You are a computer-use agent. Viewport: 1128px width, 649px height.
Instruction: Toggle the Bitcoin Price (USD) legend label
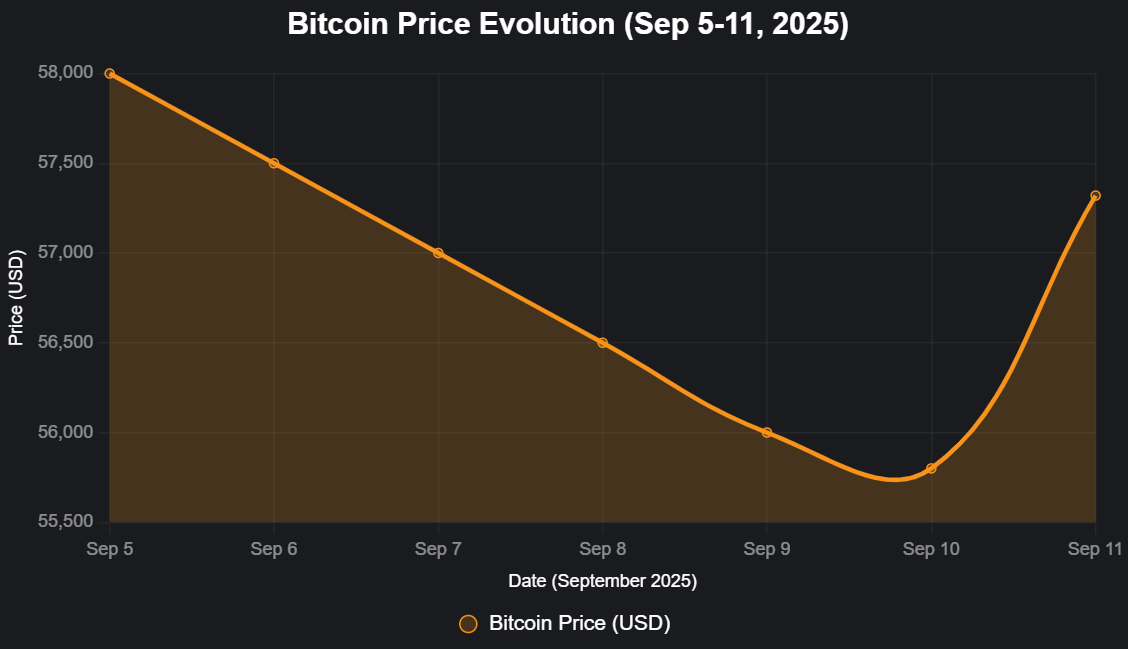pyautogui.click(x=579, y=623)
